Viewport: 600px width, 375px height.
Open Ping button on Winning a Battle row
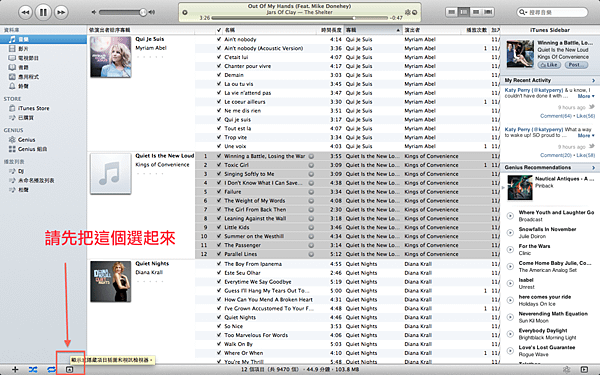coord(311,156)
